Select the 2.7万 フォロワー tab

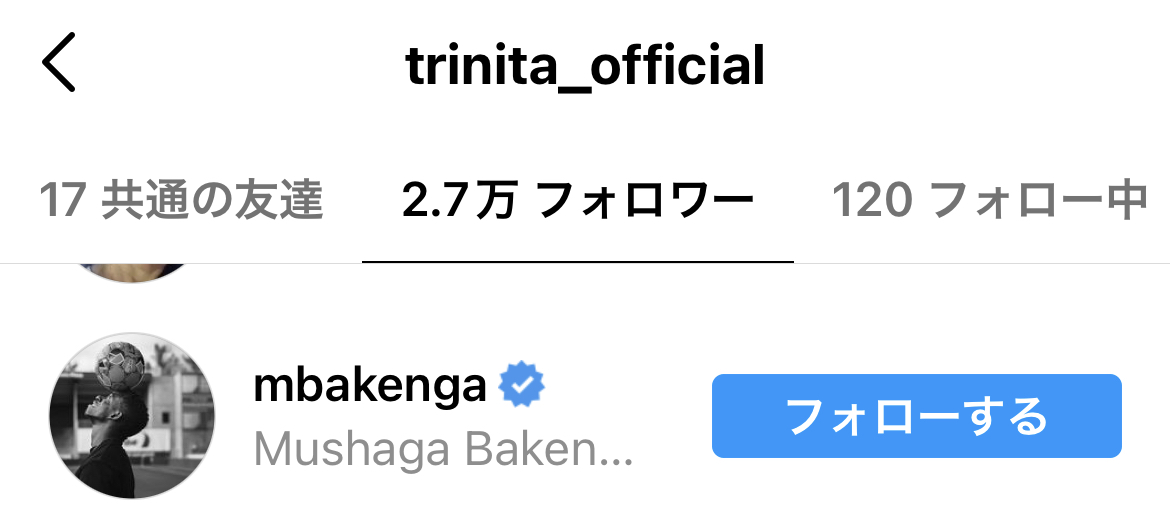click(x=578, y=201)
